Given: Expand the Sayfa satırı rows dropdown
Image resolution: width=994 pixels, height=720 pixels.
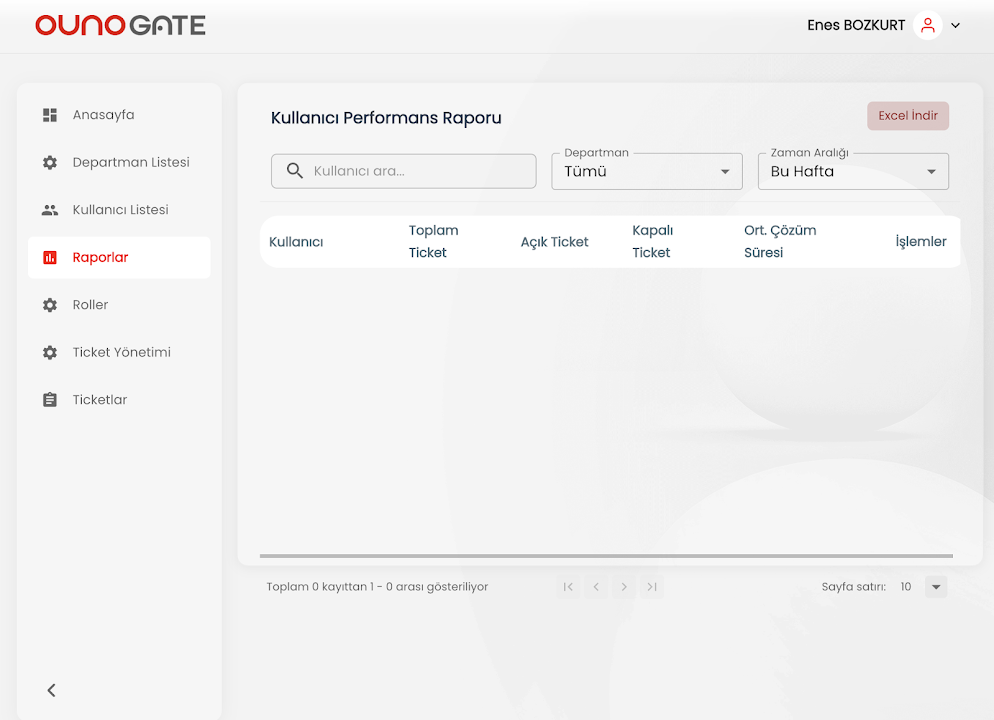Looking at the screenshot, I should point(936,587).
